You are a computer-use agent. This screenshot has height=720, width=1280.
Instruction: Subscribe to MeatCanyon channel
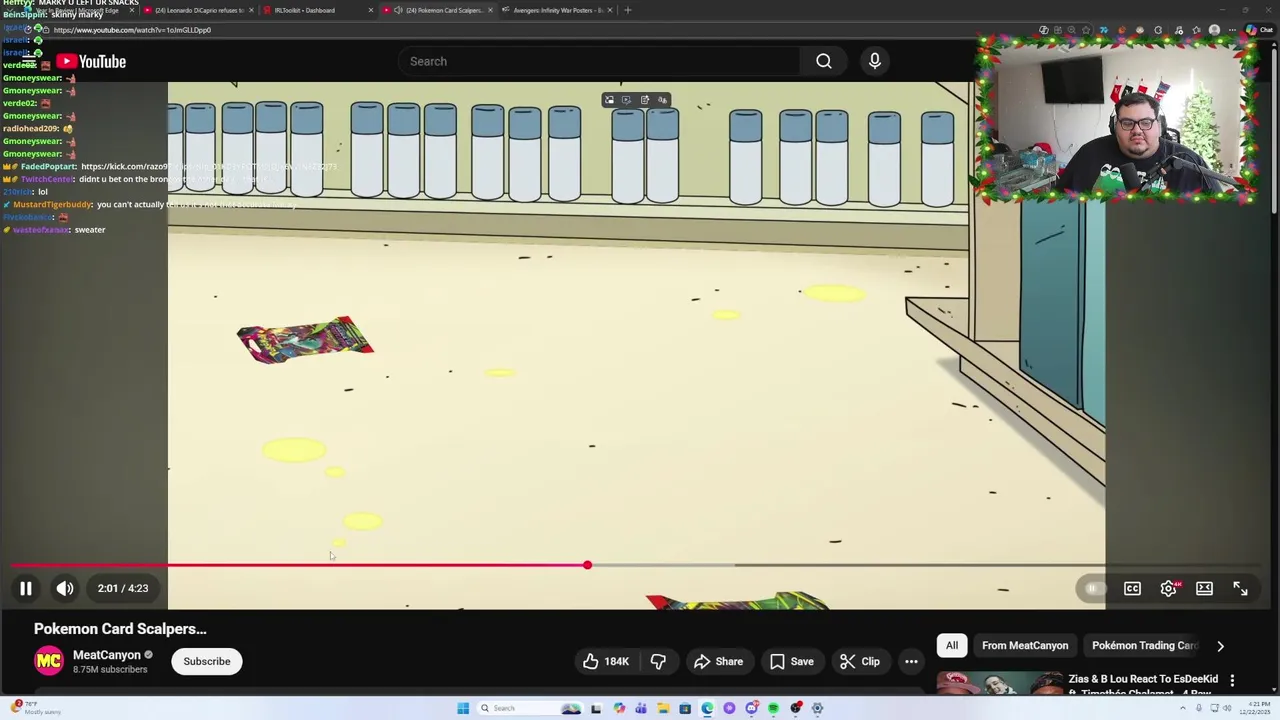click(207, 661)
